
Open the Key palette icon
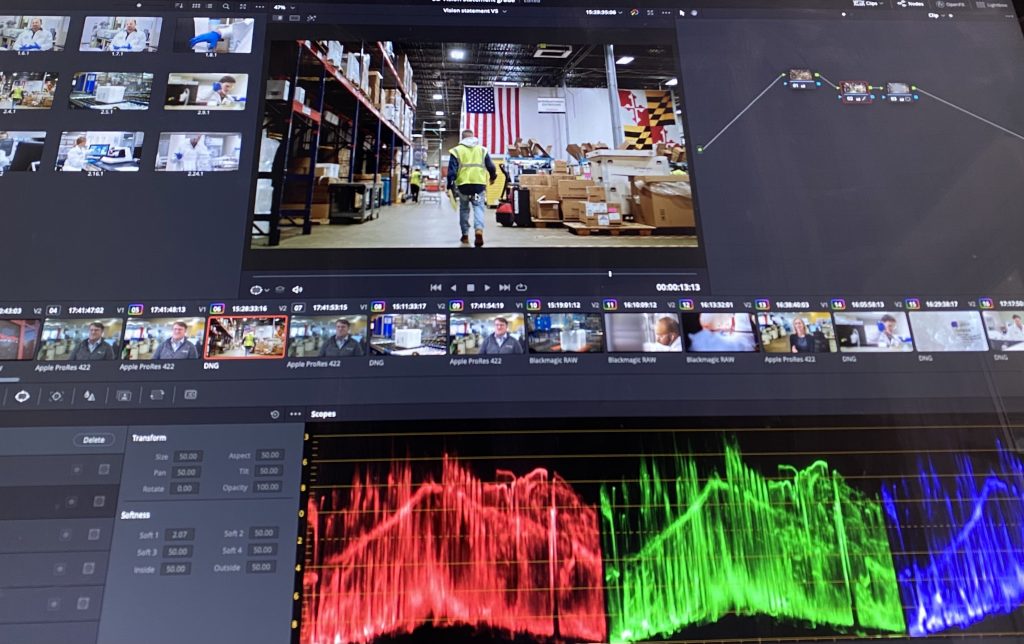click(x=123, y=395)
